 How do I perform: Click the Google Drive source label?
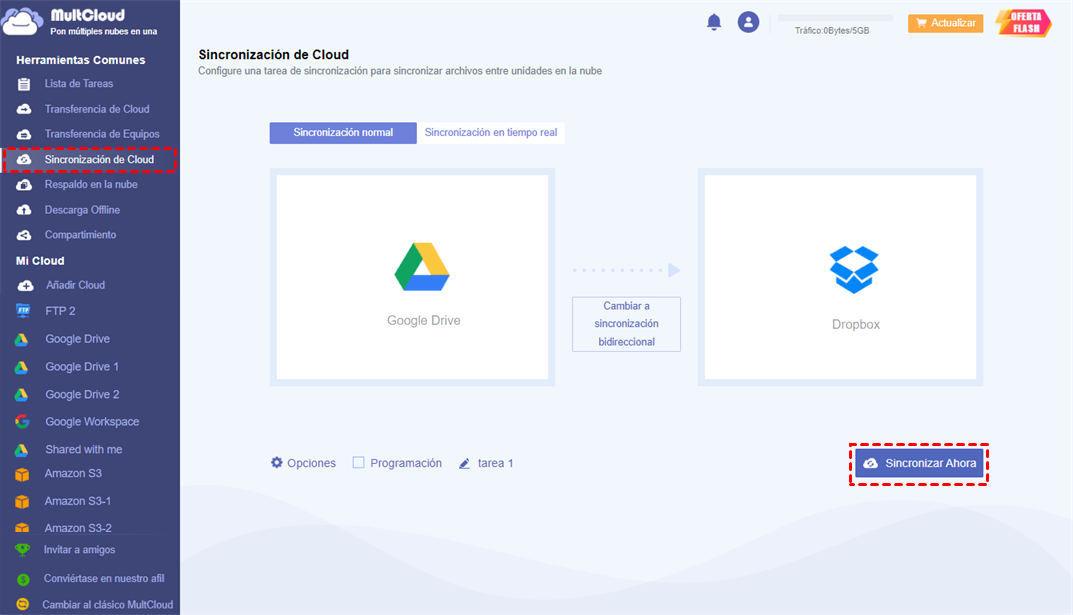pos(424,320)
